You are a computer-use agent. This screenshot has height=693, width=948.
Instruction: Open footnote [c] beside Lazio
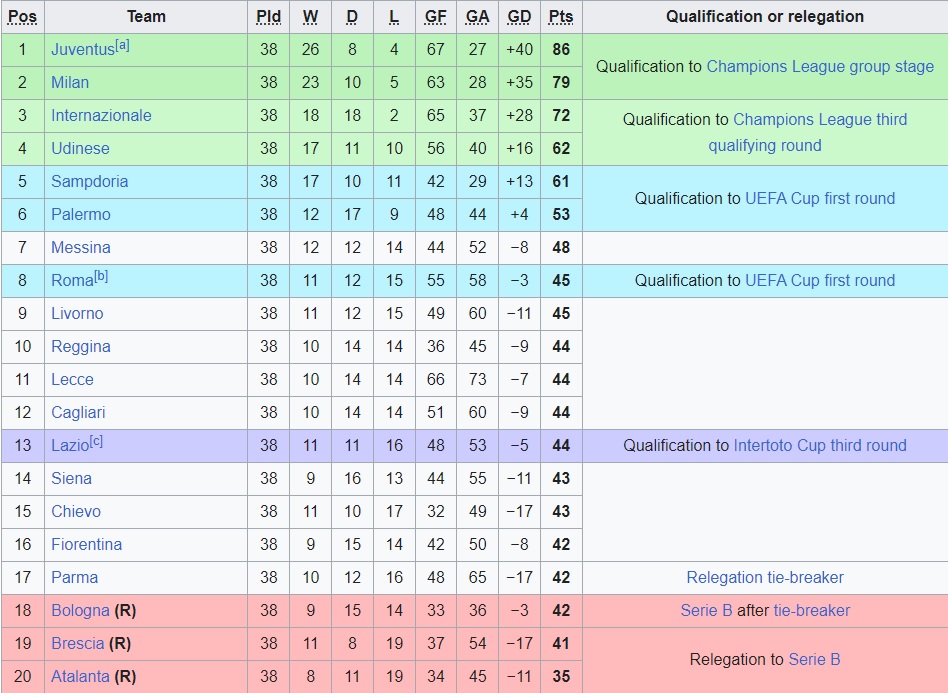(x=96, y=441)
